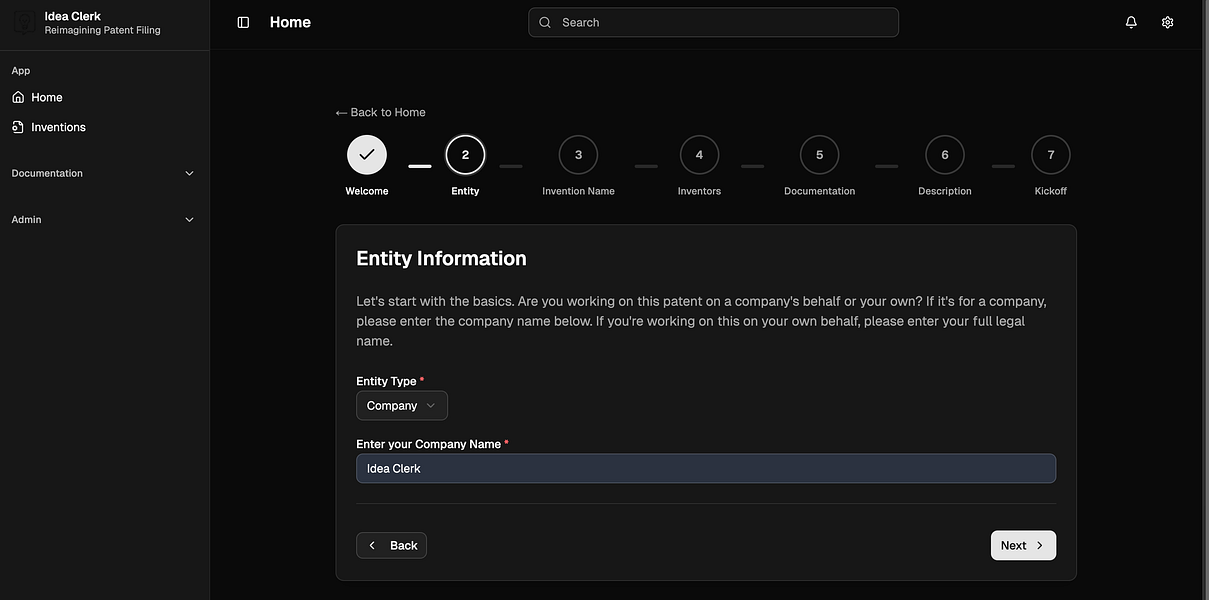The height and width of the screenshot is (600, 1209).
Task: Click the Home house icon in sidebar
Action: (18, 97)
